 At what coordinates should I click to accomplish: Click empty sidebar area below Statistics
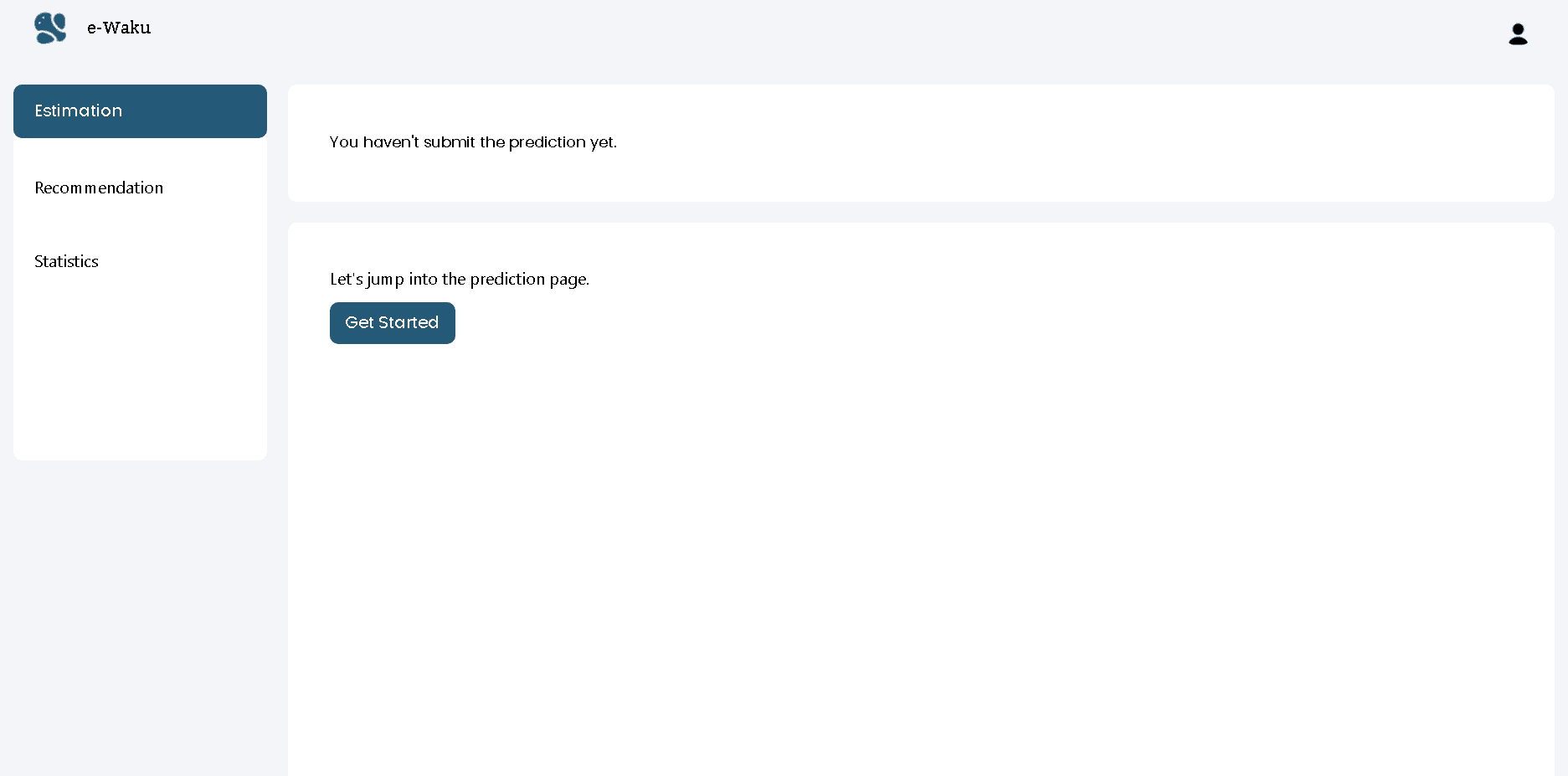[140, 377]
